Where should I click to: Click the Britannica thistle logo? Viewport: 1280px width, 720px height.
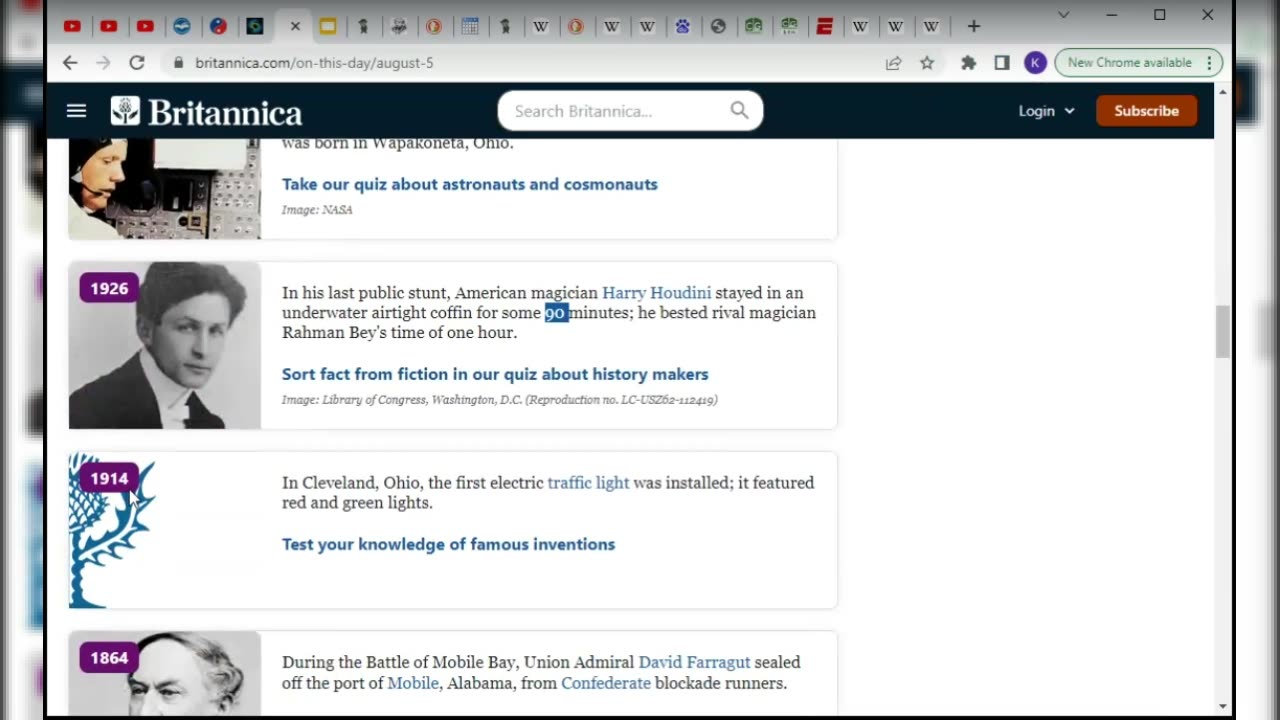click(x=125, y=111)
